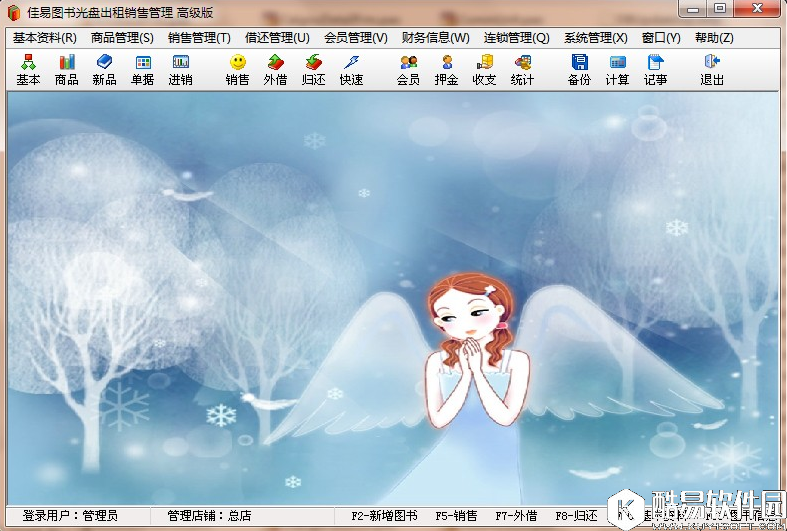Open the 借还管理(U) menu
Viewport: 787px width, 531px height.
tap(277, 38)
